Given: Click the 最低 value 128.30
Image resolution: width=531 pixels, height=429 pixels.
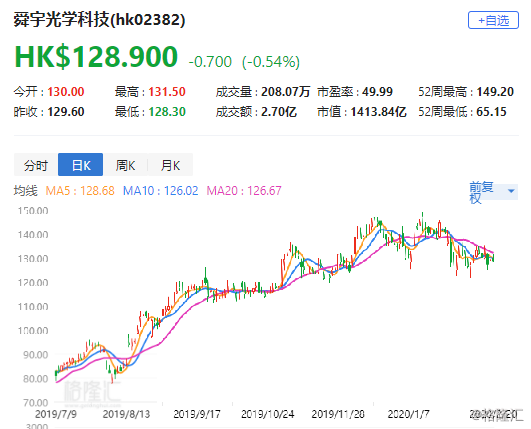Looking at the screenshot, I should tap(167, 112).
